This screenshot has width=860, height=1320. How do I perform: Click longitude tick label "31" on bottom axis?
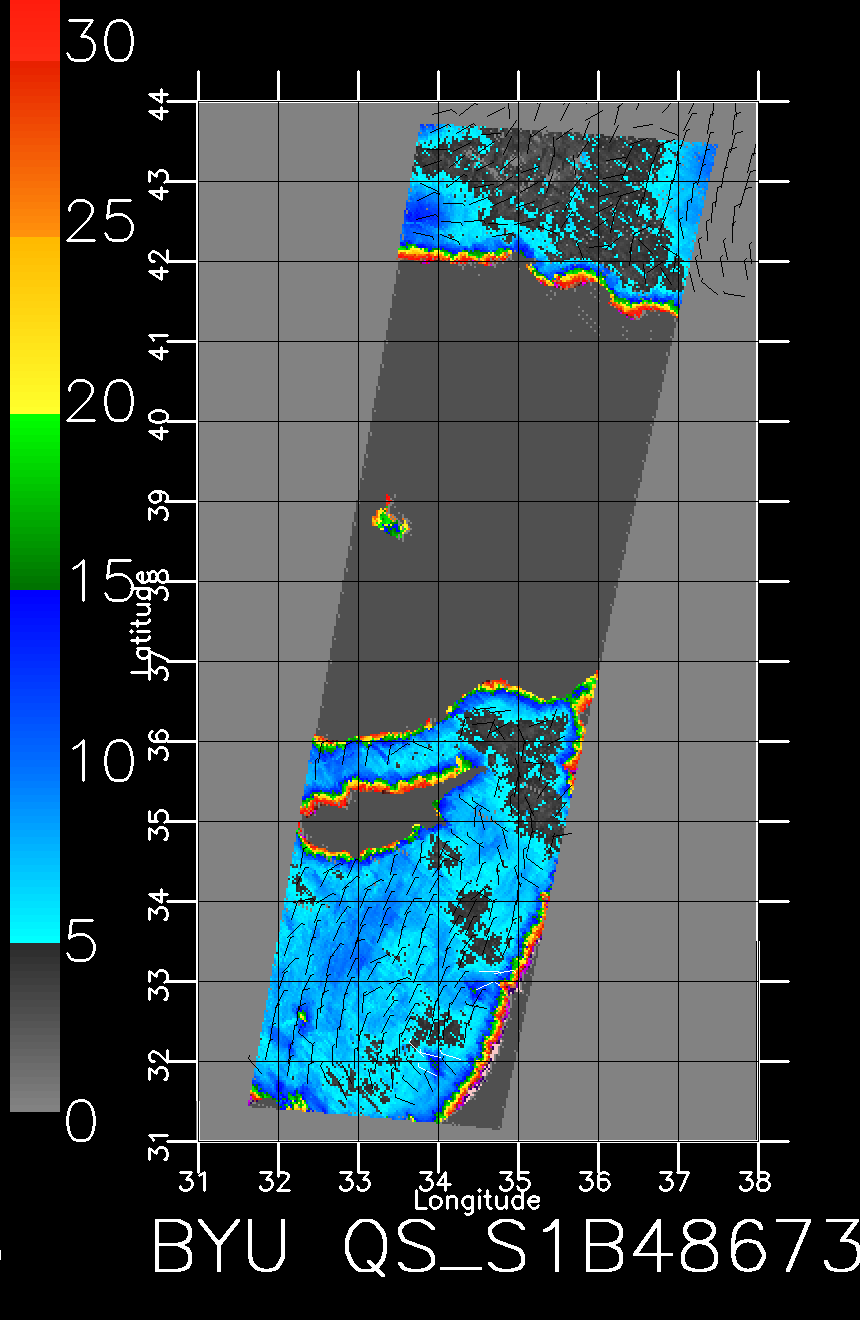pyautogui.click(x=195, y=1181)
